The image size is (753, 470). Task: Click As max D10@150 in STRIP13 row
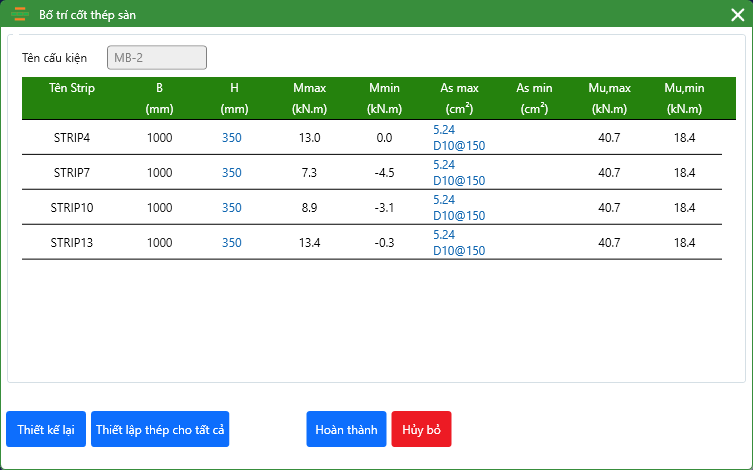click(x=459, y=251)
